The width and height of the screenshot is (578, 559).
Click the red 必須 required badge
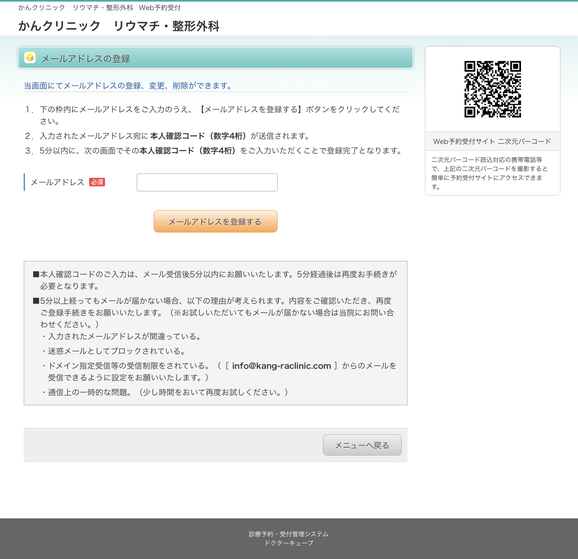(x=97, y=182)
